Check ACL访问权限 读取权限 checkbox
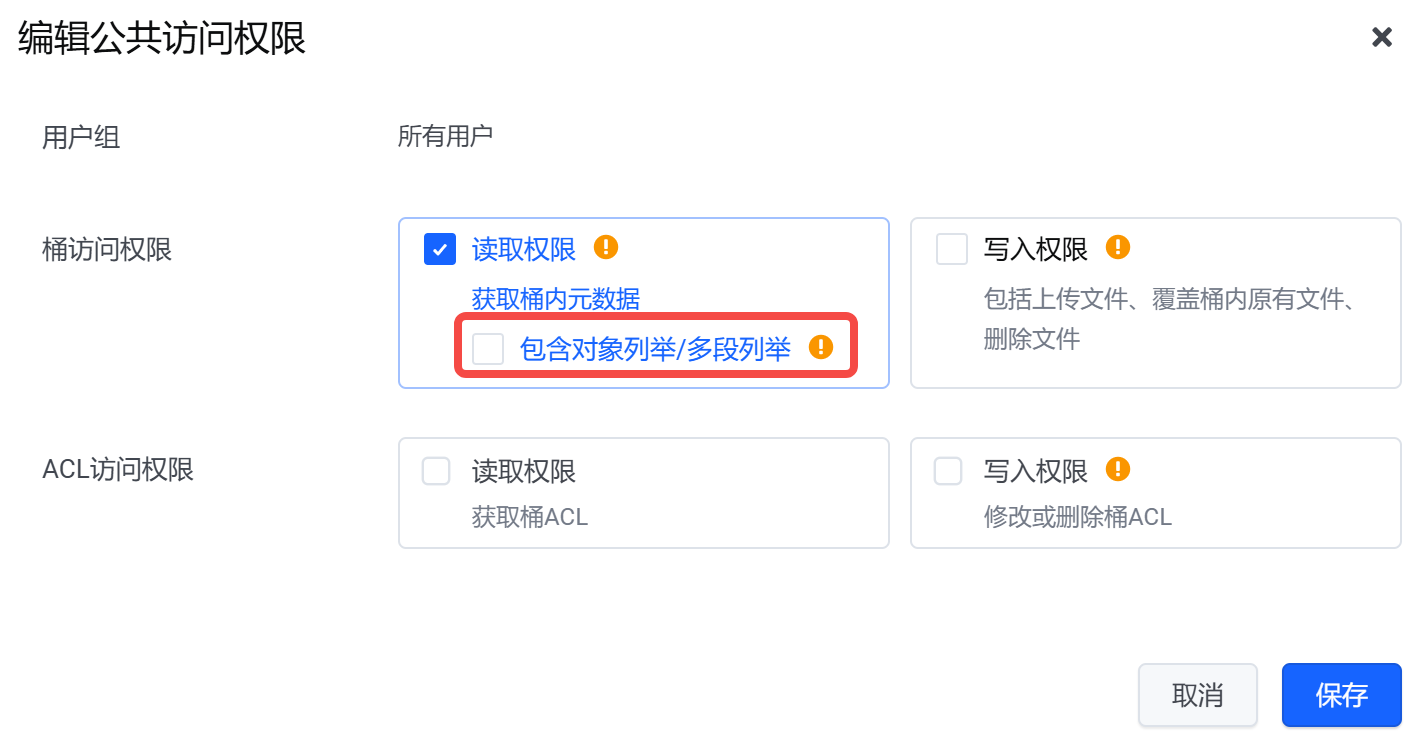This screenshot has height=740, width=1416. click(x=436, y=471)
